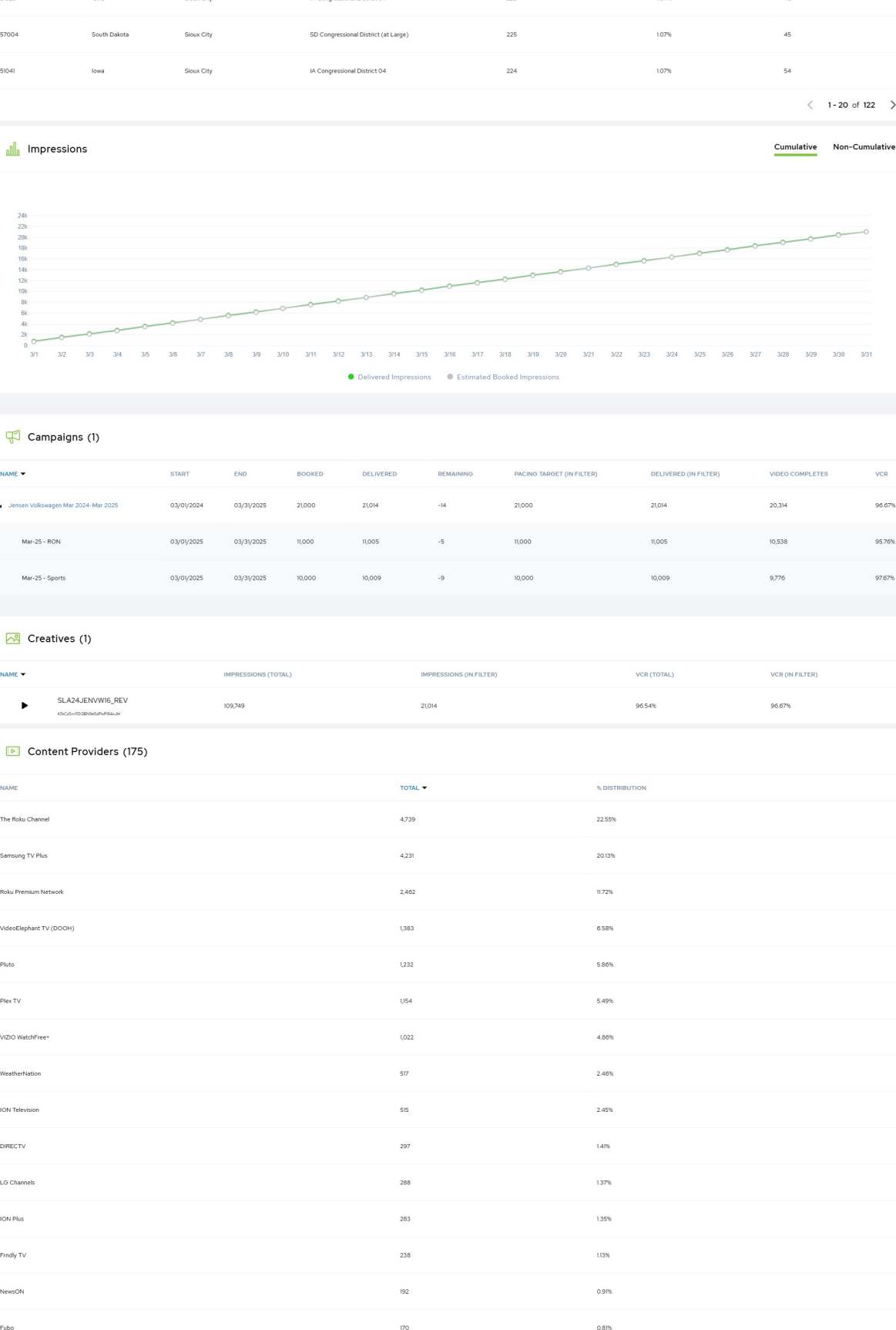The image size is (896, 1330).
Task: Select VIZIO WatchFree+ provider row
Action: coord(448,1037)
